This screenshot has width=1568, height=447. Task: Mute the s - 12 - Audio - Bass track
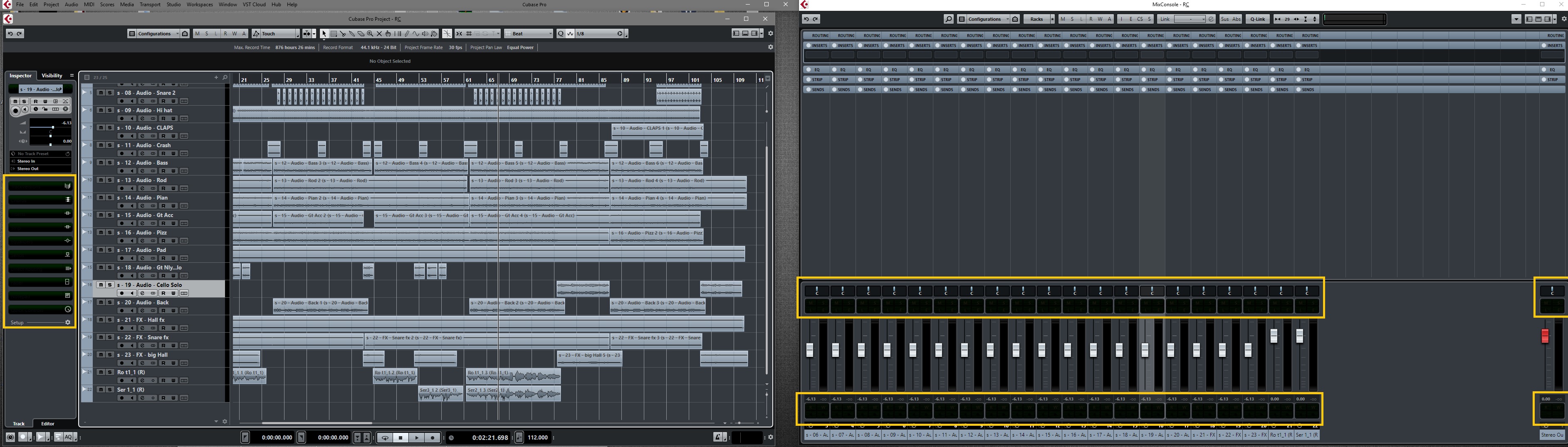tap(101, 163)
